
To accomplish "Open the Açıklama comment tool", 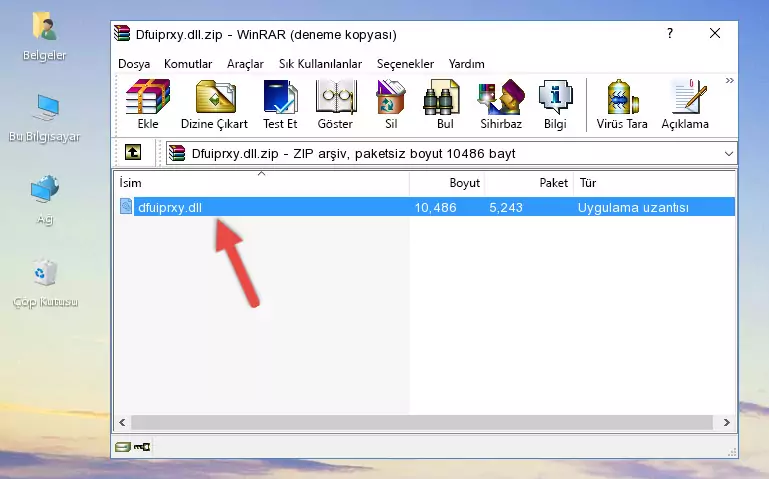I will [x=685, y=104].
